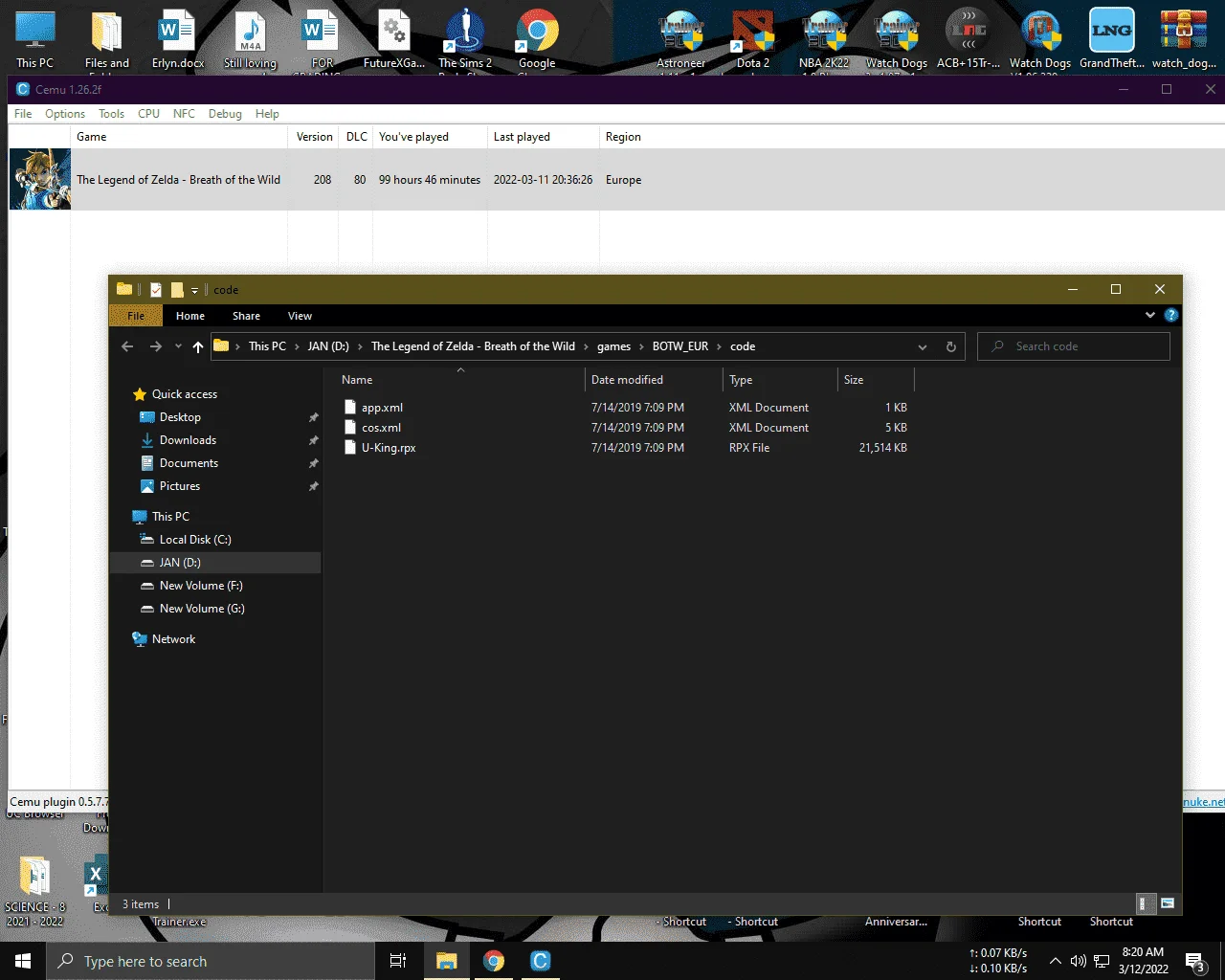Click the Explorer forward arrow
The height and width of the screenshot is (980, 1225).
click(155, 346)
